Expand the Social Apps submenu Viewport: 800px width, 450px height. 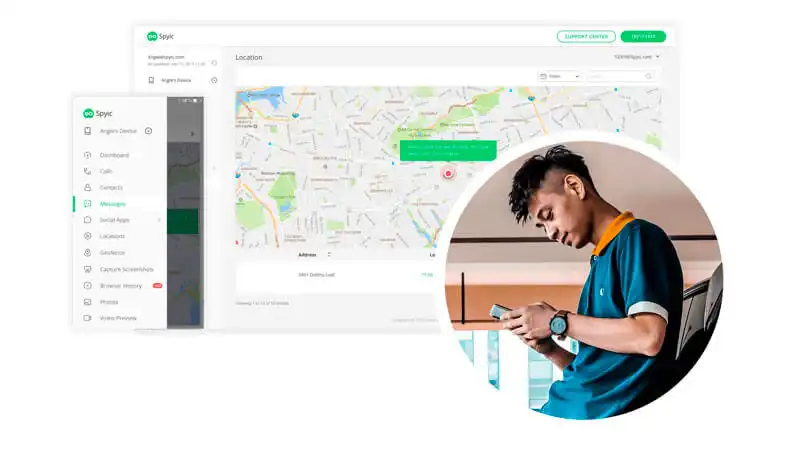(x=159, y=220)
